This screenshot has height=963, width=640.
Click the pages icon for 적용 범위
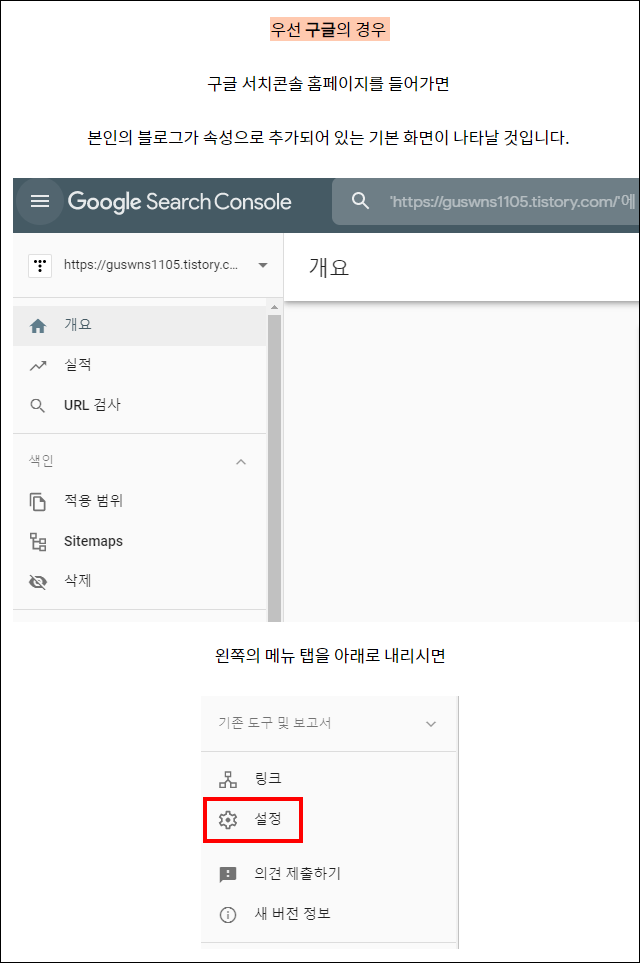coord(37,501)
